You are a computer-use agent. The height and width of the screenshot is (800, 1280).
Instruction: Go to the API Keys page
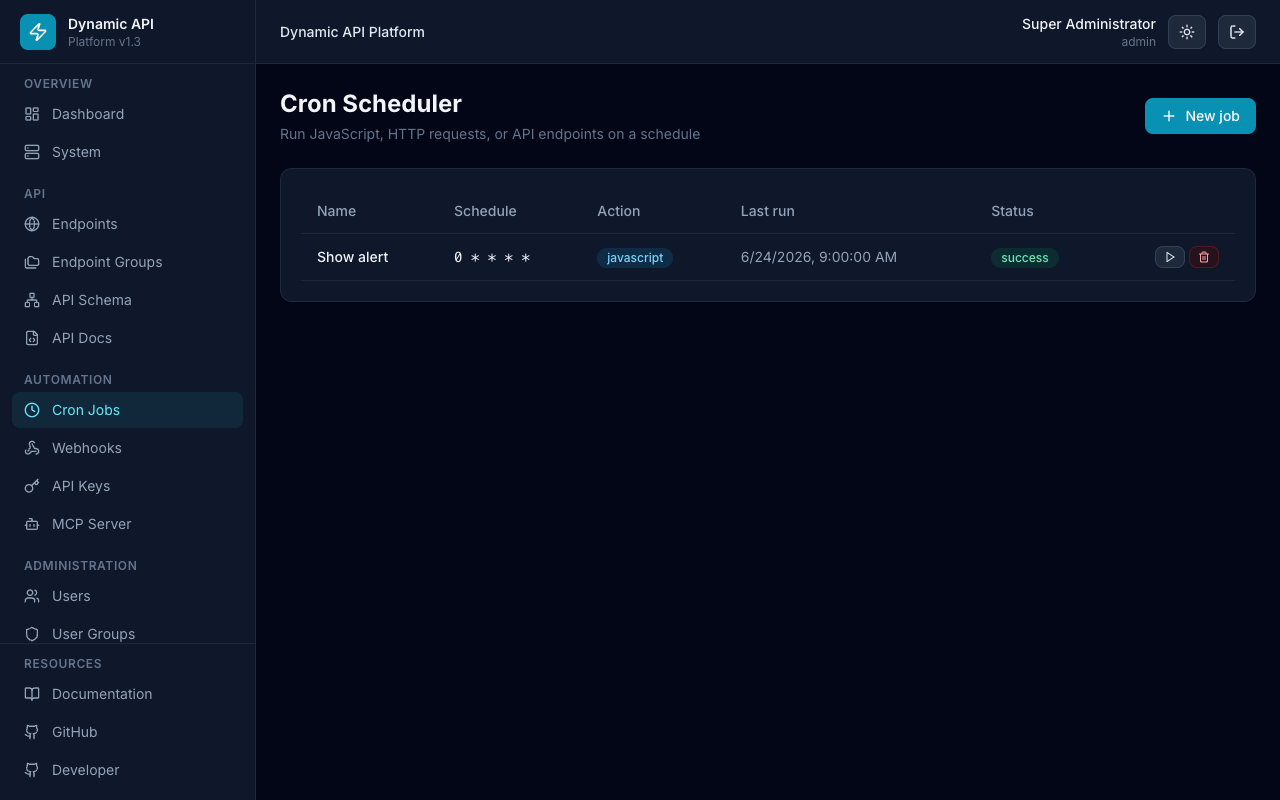(127, 486)
